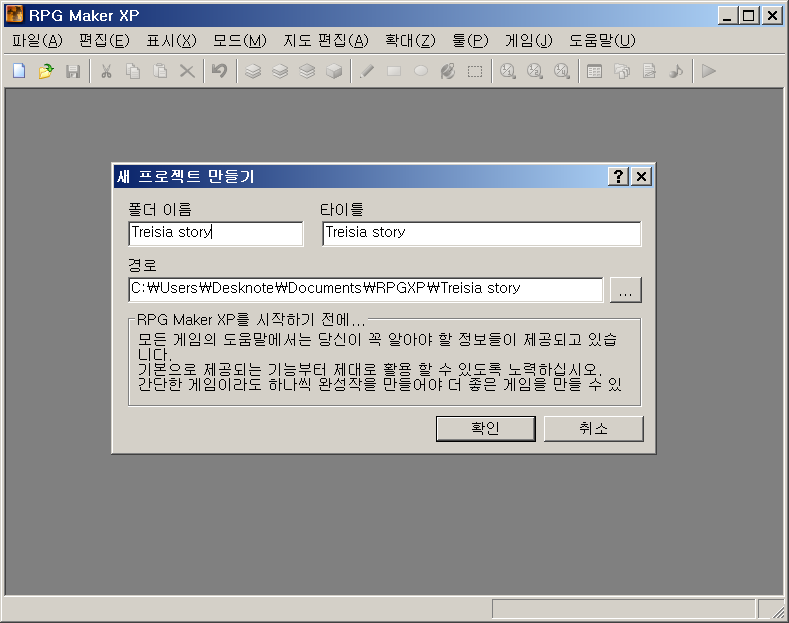Open the 파일(A) menu

pos(37,40)
